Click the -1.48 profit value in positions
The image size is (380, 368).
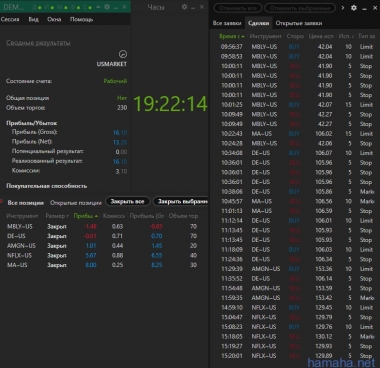(90, 226)
